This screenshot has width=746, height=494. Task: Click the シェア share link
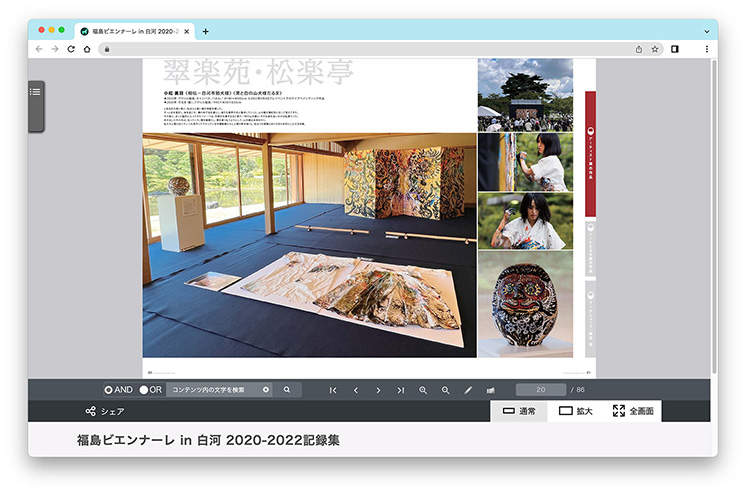pos(105,411)
